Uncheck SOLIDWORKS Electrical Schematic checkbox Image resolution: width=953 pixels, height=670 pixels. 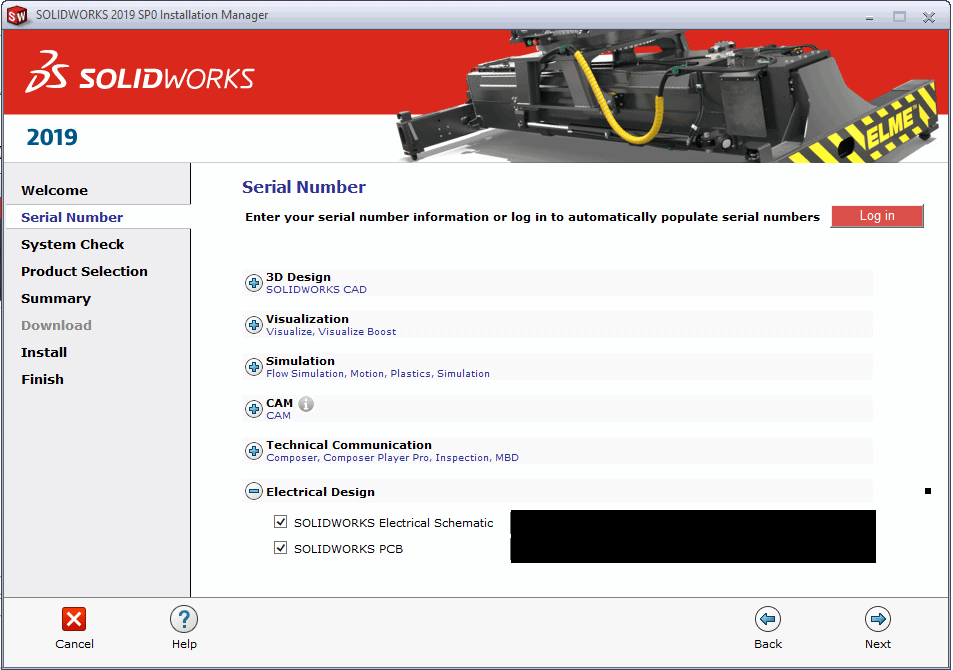280,522
